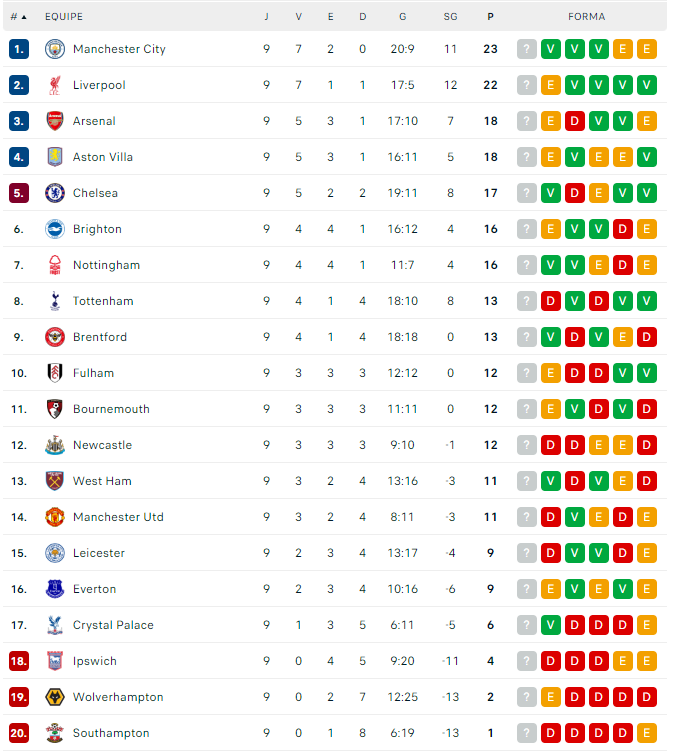
Task: Click Ipswich's red rank 18 badge
Action: [19, 661]
